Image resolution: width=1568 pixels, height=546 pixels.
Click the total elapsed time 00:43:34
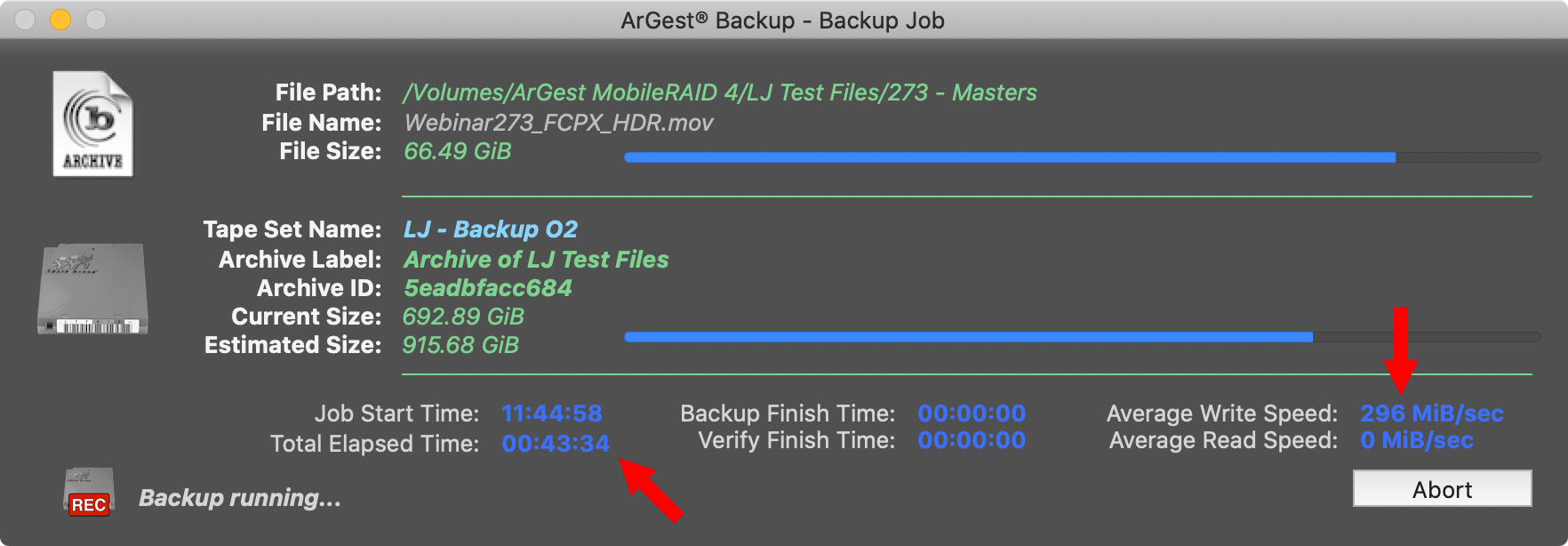point(556,444)
